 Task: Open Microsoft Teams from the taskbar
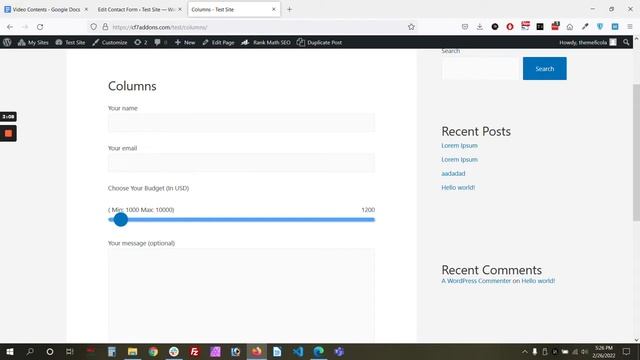[x=339, y=351]
